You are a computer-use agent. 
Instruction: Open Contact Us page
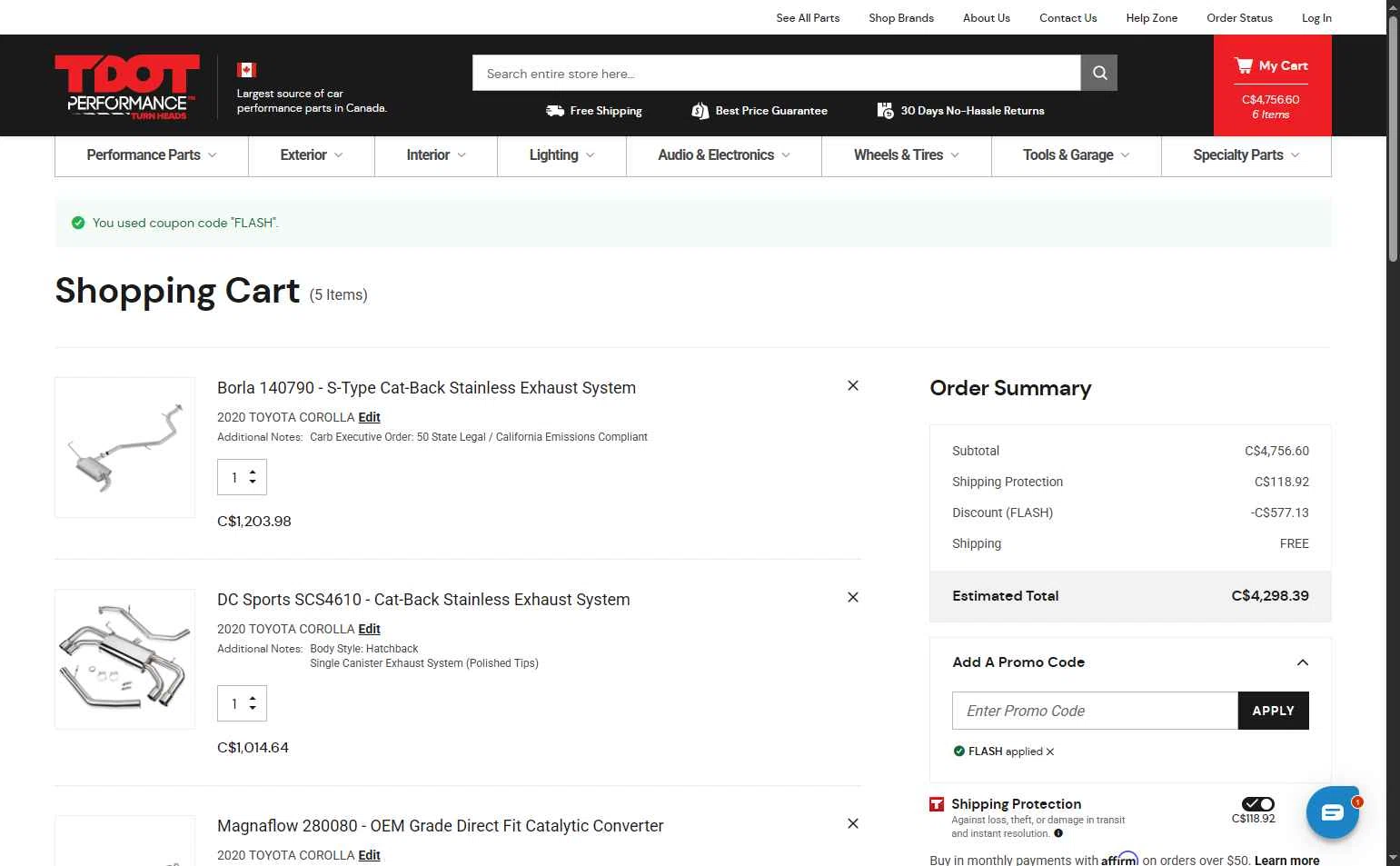click(1068, 17)
